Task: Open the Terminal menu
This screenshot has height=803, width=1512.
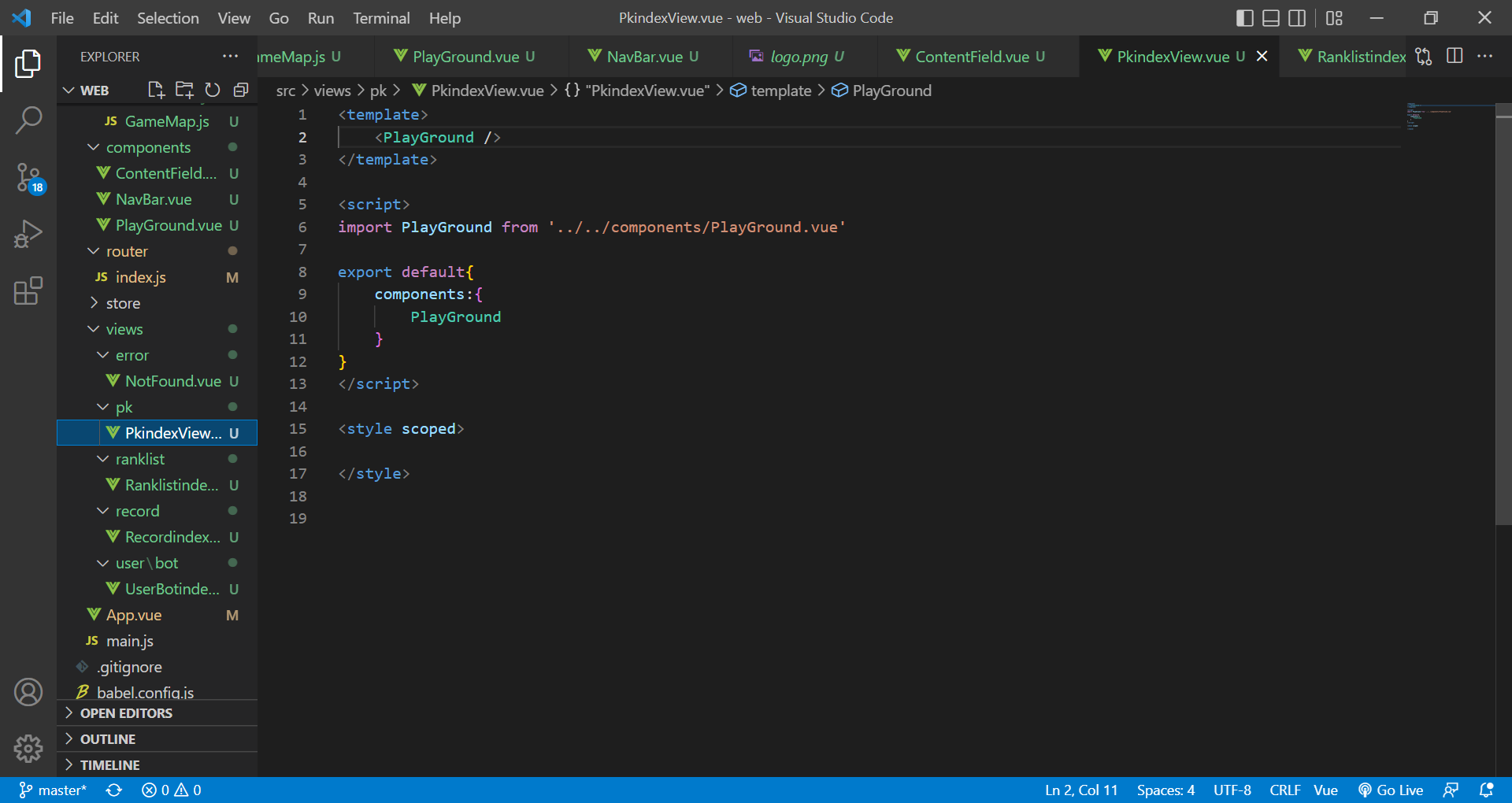Action: pyautogui.click(x=381, y=17)
